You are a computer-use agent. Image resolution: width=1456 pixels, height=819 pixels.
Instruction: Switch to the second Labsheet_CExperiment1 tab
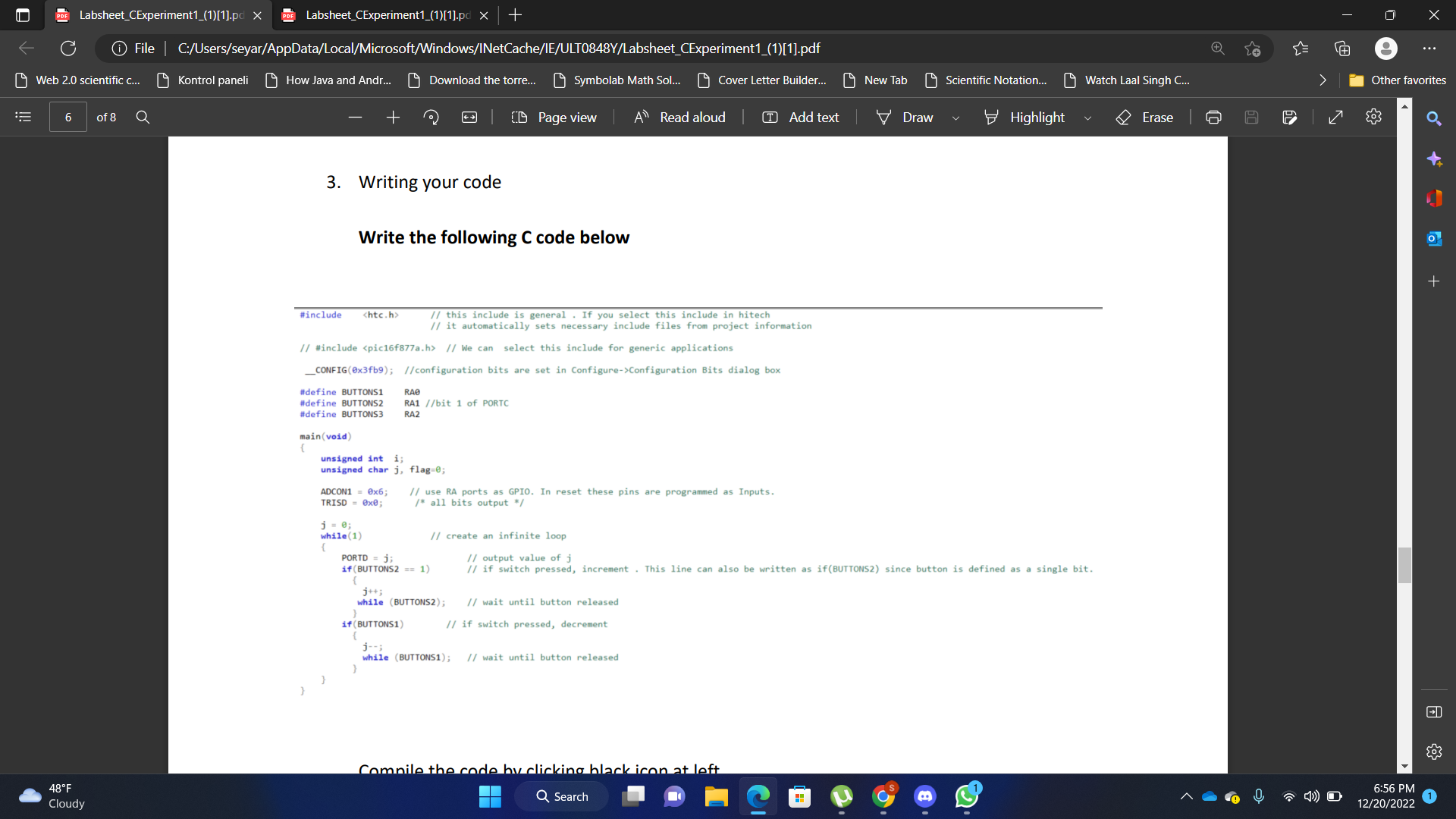(x=378, y=14)
